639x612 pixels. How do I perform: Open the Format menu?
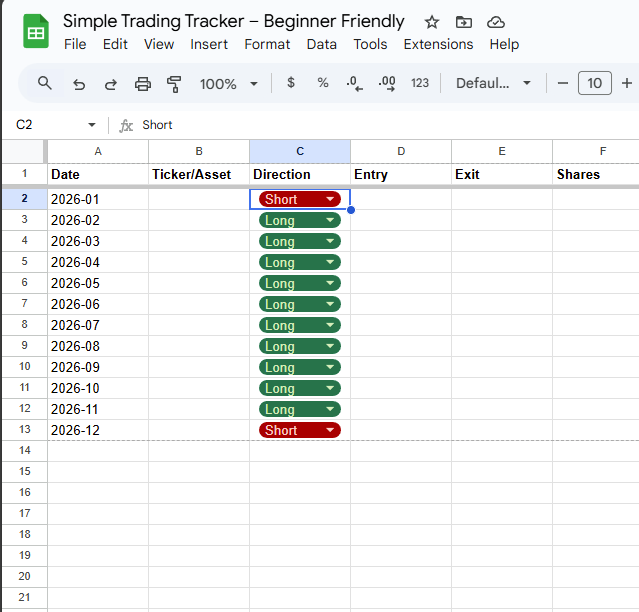point(267,44)
